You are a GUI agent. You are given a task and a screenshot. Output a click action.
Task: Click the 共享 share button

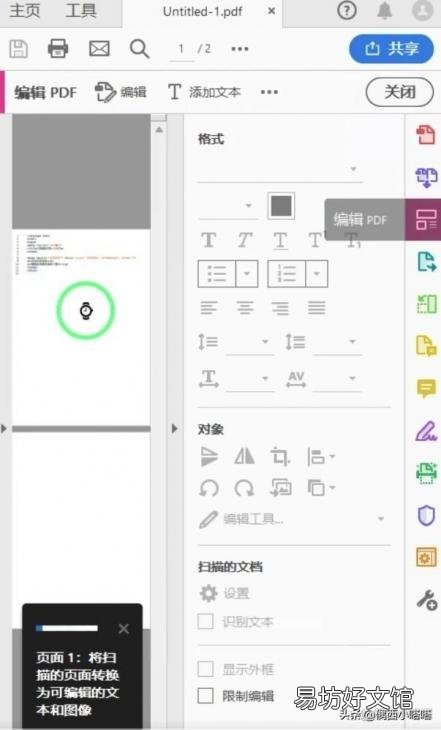(x=392, y=48)
